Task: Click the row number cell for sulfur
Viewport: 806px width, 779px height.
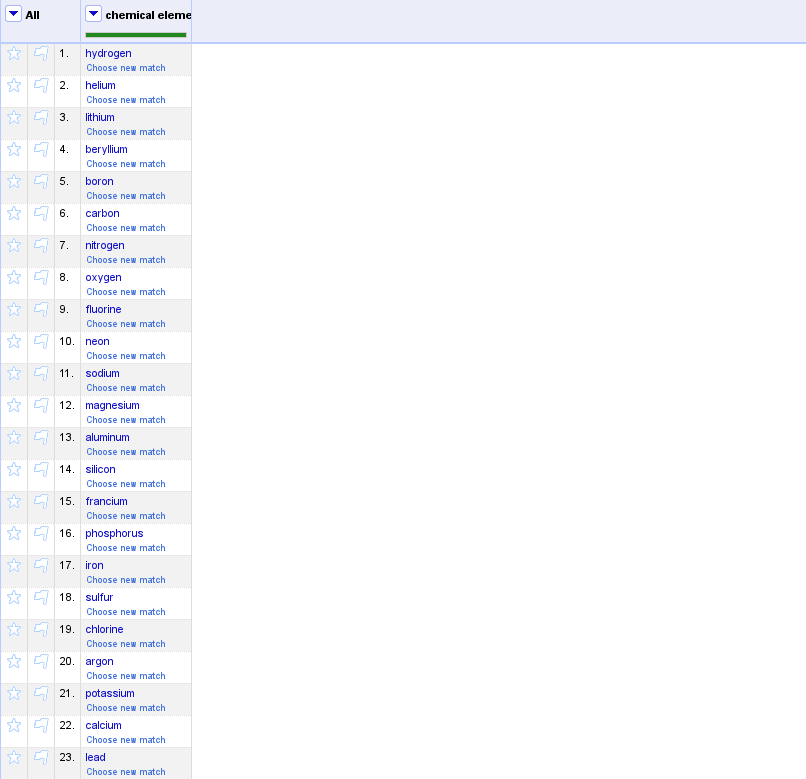Action: (66, 597)
